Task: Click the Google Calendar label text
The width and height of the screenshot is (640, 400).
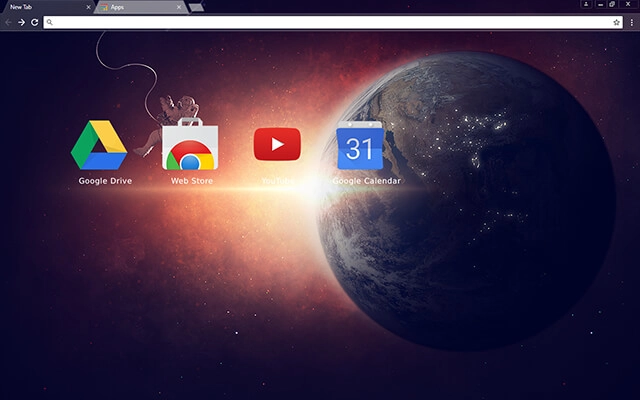Action: 366,181
